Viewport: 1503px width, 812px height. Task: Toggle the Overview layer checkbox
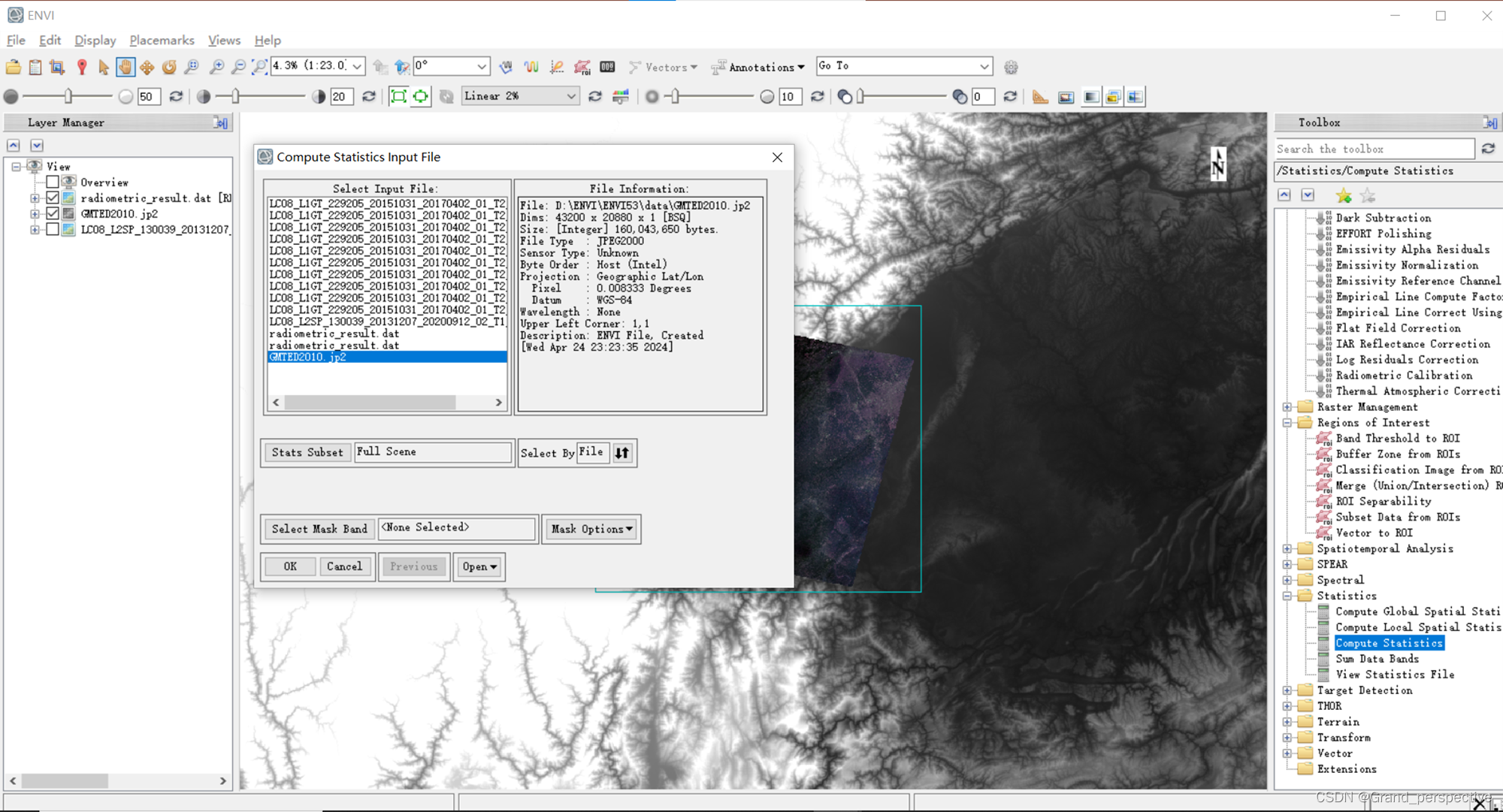(53, 182)
